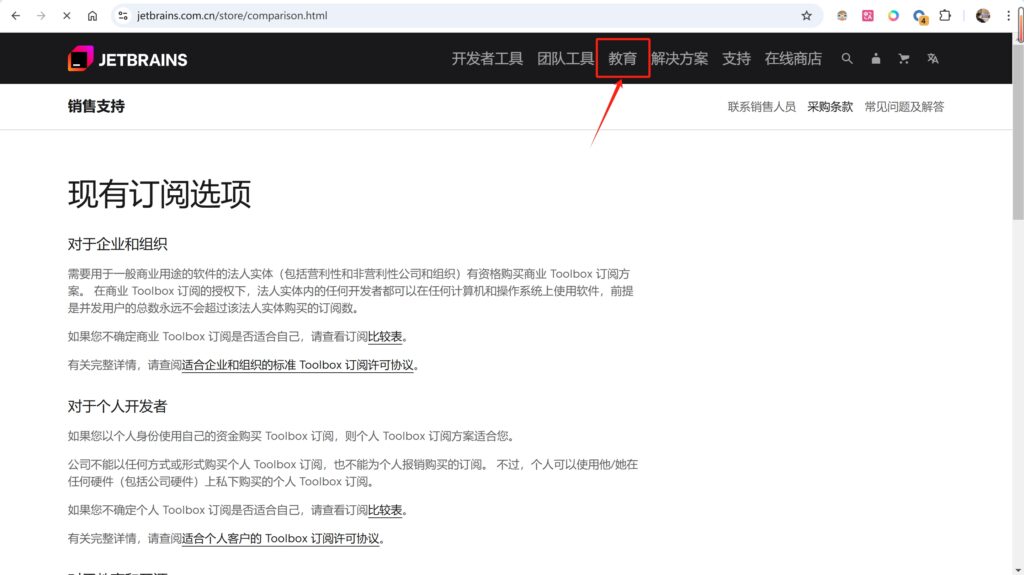The width and height of the screenshot is (1024, 575).
Task: Click the extension icon with badge 4
Action: (x=920, y=16)
